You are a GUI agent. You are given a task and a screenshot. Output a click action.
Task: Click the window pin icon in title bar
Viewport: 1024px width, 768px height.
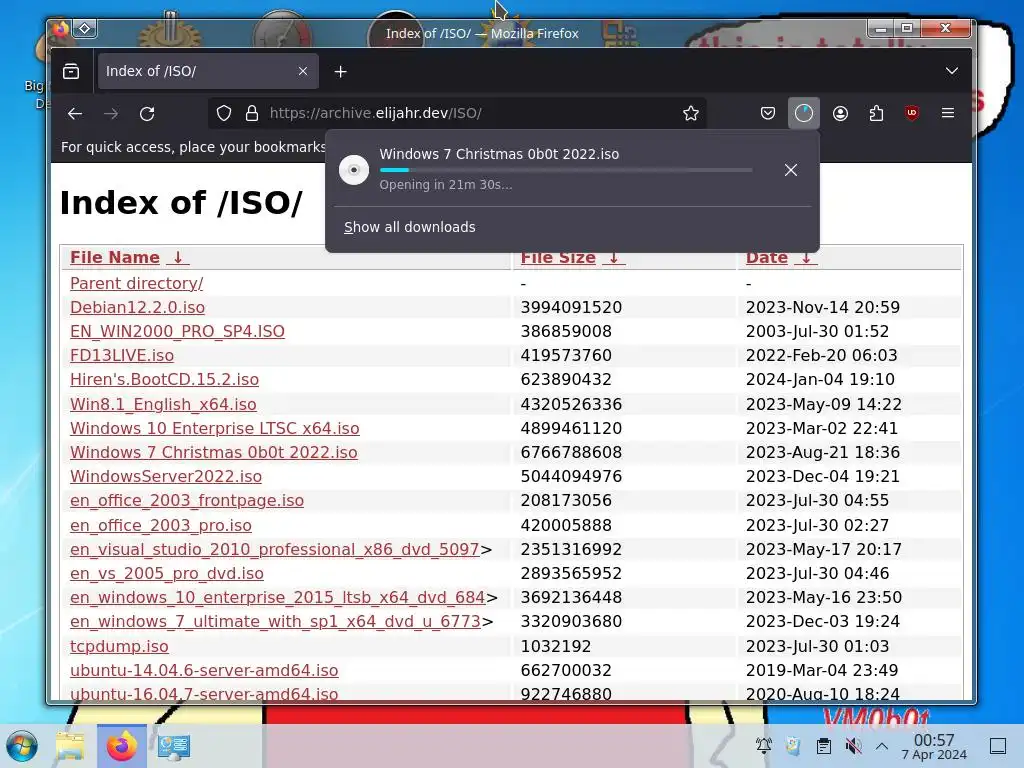(85, 28)
